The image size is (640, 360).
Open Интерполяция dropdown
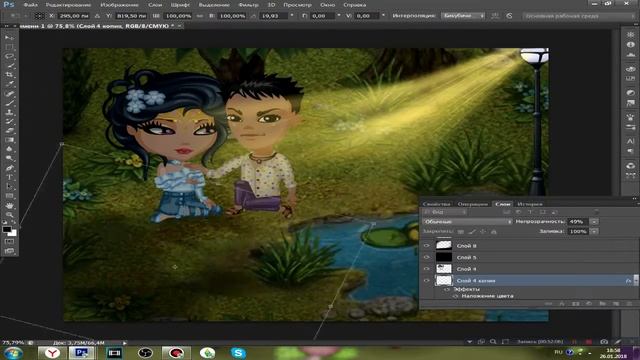(463, 16)
